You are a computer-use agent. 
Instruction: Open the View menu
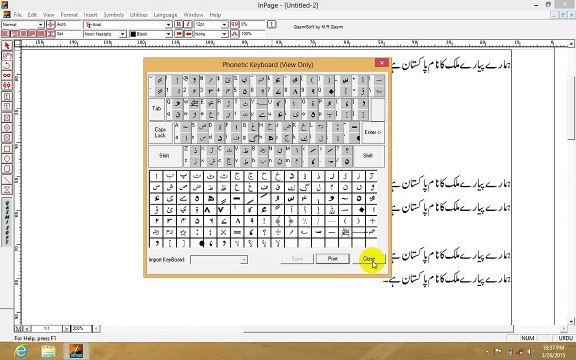48,15
